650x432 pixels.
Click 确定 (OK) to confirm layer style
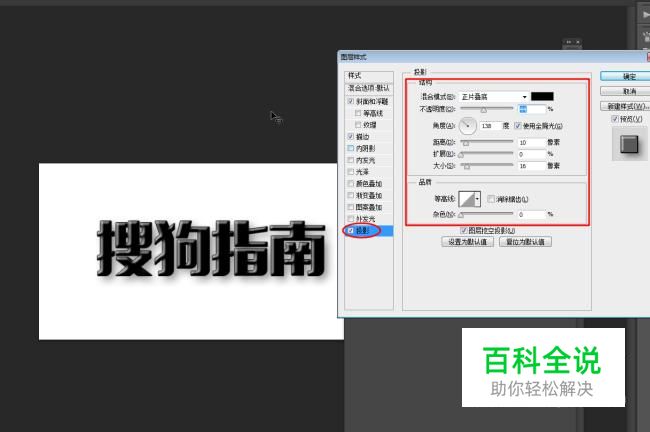pyautogui.click(x=626, y=76)
